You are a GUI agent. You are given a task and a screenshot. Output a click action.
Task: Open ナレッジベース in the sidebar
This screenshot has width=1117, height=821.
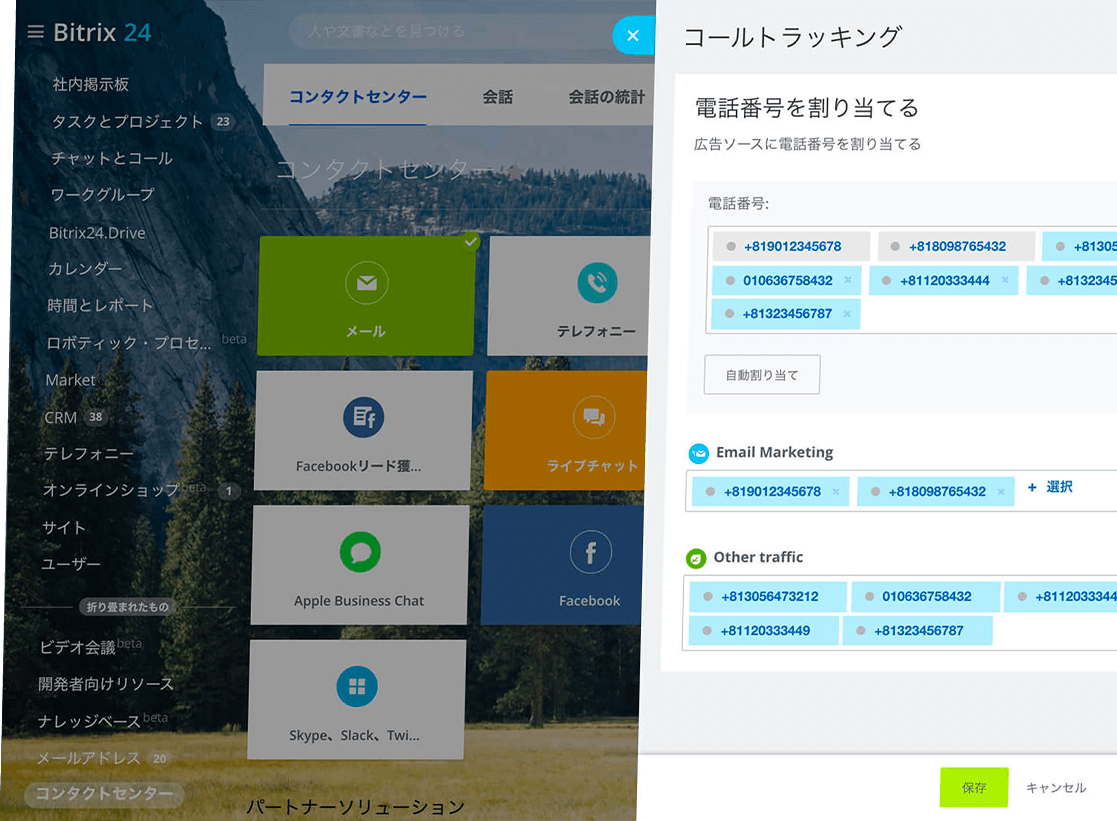pos(89,721)
